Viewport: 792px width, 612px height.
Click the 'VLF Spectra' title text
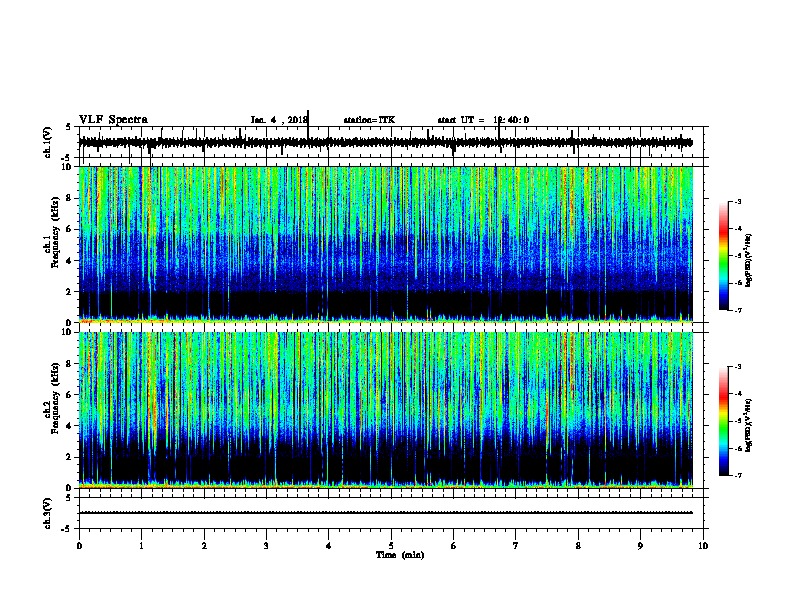tap(113, 120)
